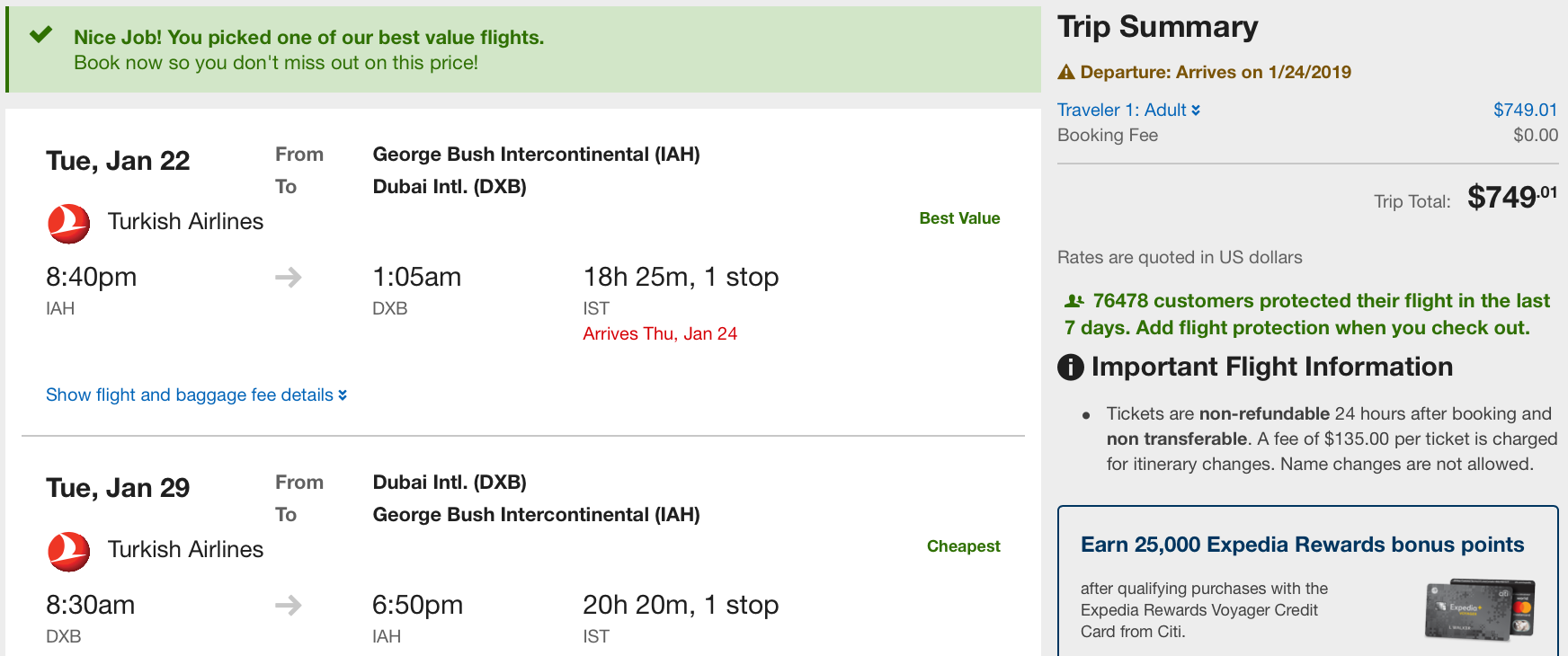The image size is (1568, 656).
Task: Click the green checkmark icon in banner
Action: click(x=40, y=35)
